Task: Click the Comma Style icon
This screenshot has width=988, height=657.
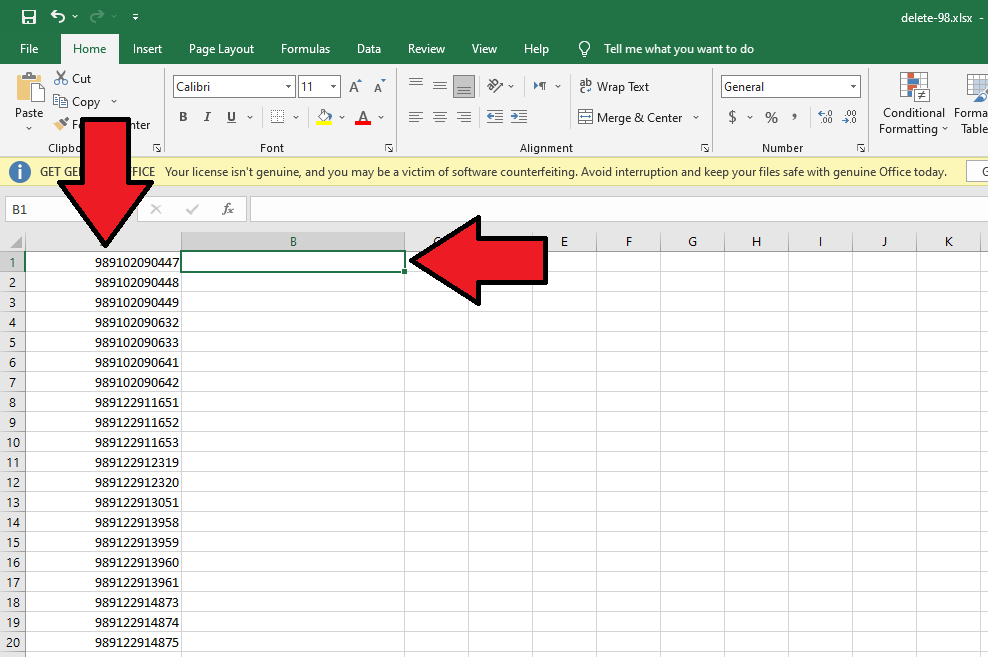Action: click(x=795, y=118)
